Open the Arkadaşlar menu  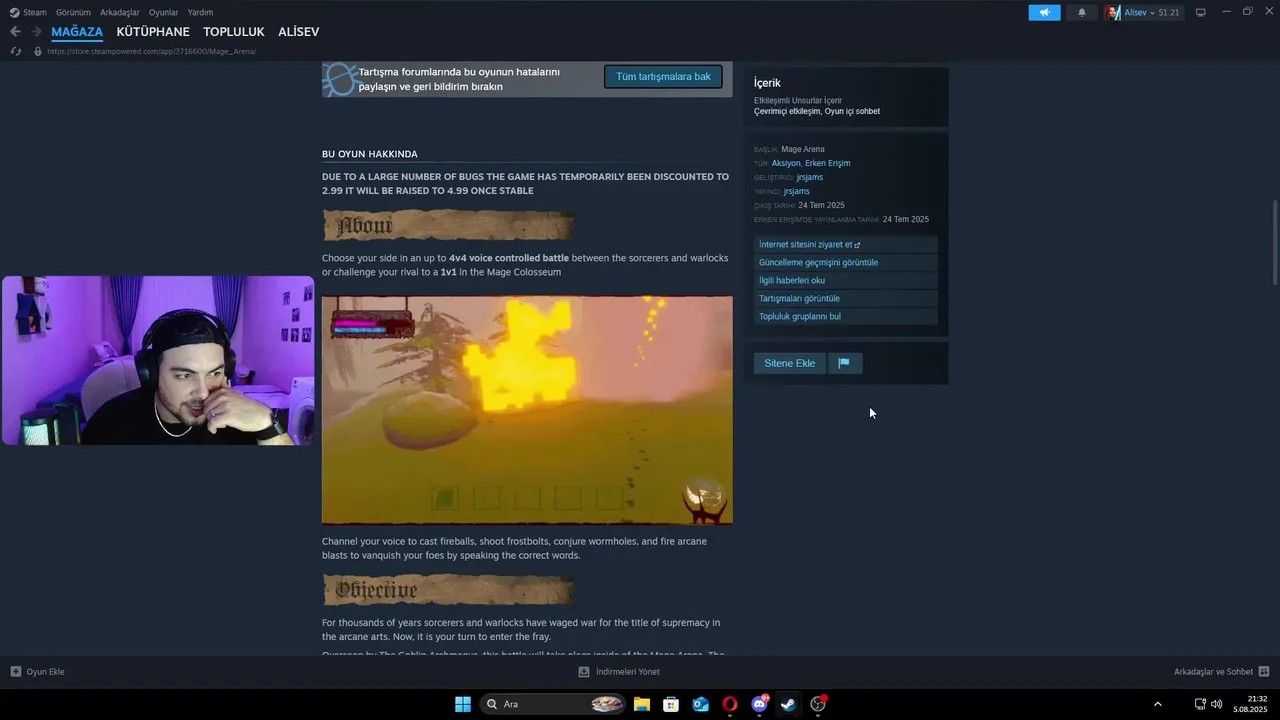click(119, 12)
